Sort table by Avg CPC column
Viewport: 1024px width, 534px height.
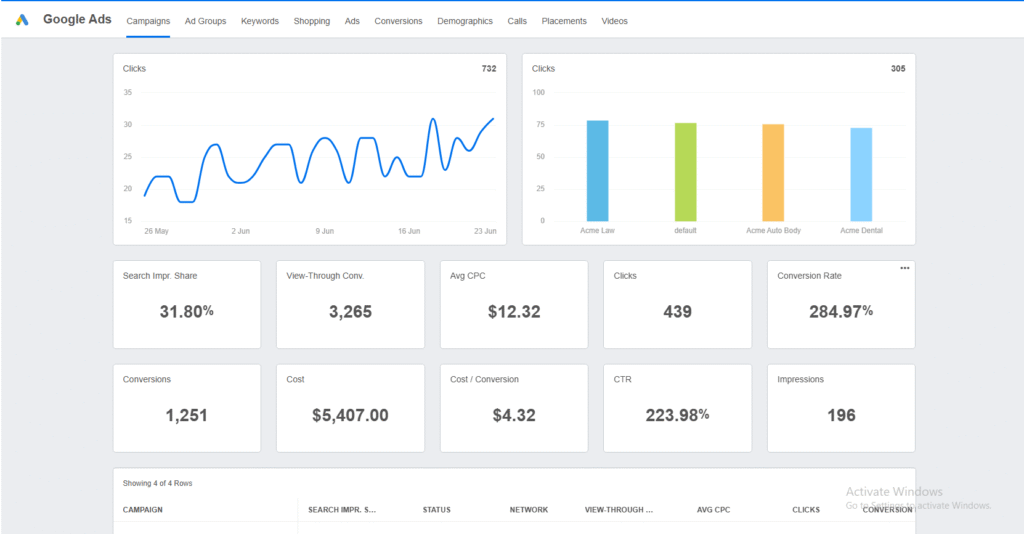tap(713, 510)
